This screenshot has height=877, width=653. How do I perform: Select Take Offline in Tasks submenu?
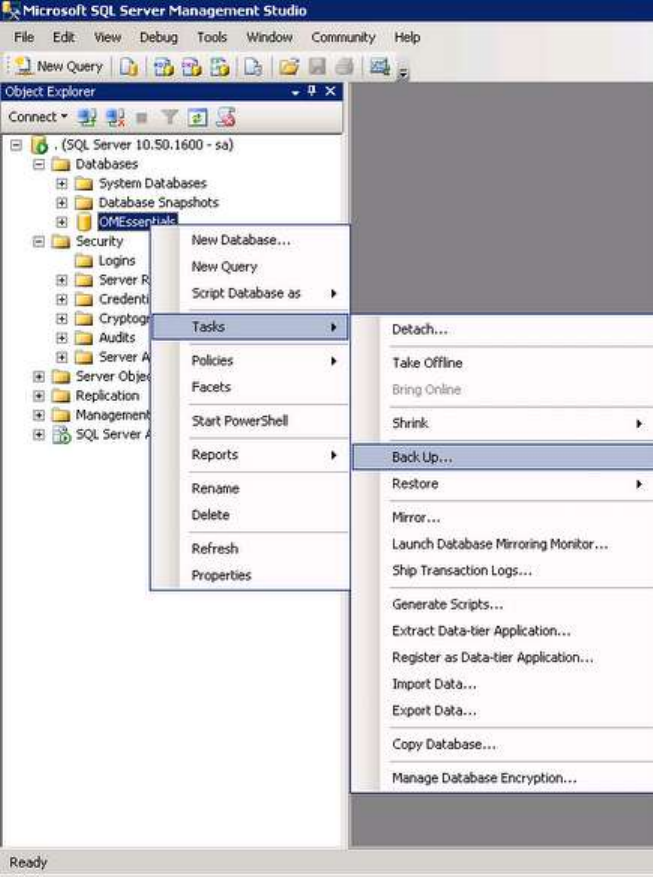click(x=503, y=363)
